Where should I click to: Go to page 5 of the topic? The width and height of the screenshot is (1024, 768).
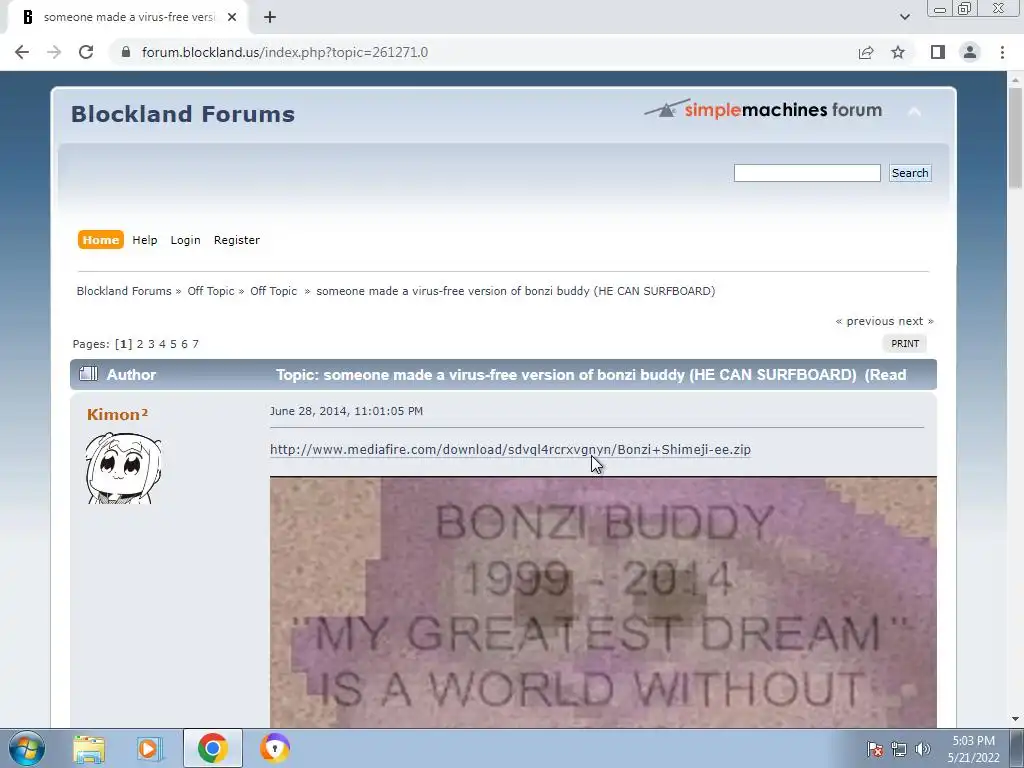coord(173,344)
